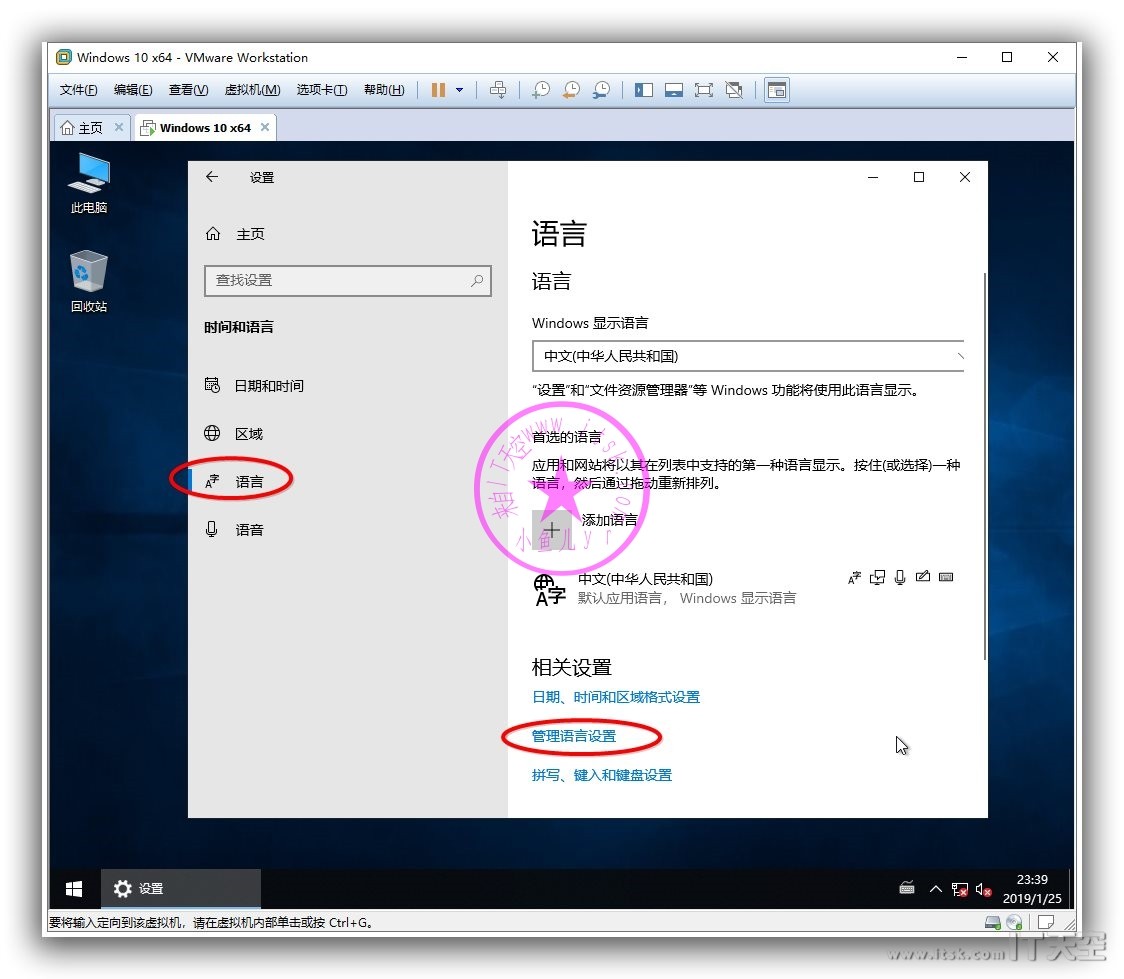Pause the virtual machine with the toolbar button
Image resolution: width=1124 pixels, height=979 pixels.
pos(438,90)
